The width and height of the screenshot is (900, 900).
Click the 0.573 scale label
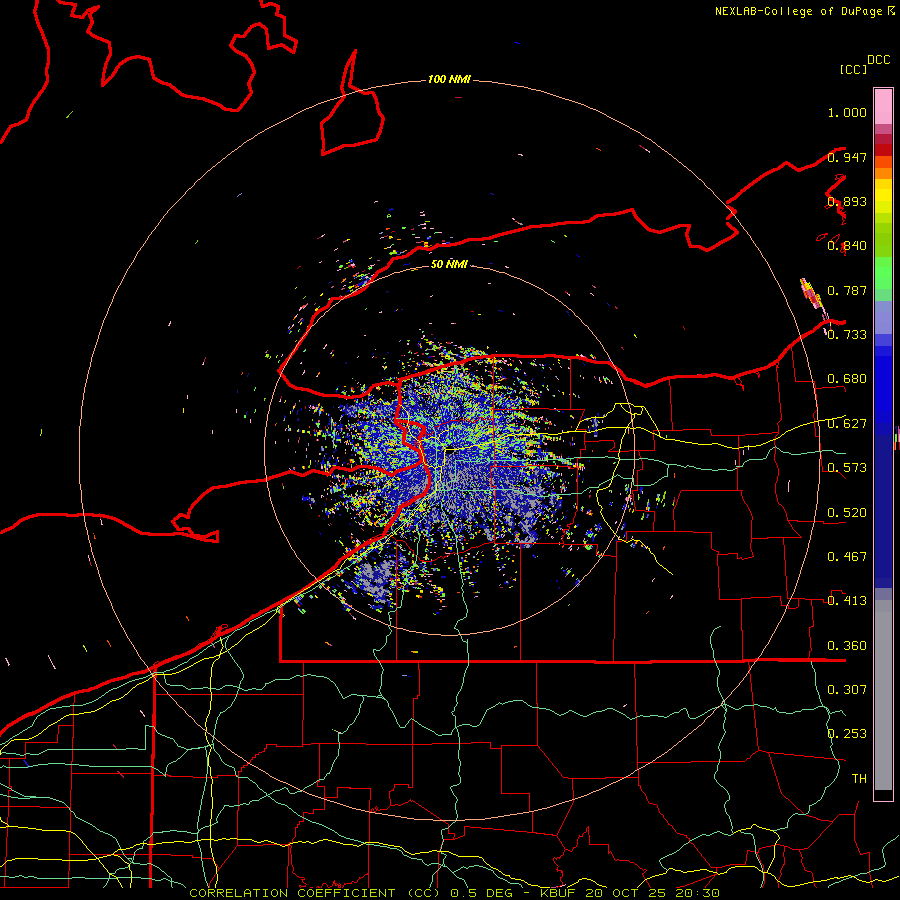click(x=847, y=468)
